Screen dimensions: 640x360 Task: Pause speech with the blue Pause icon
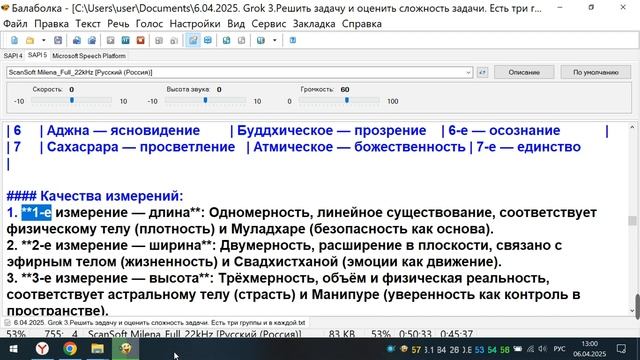125,40
